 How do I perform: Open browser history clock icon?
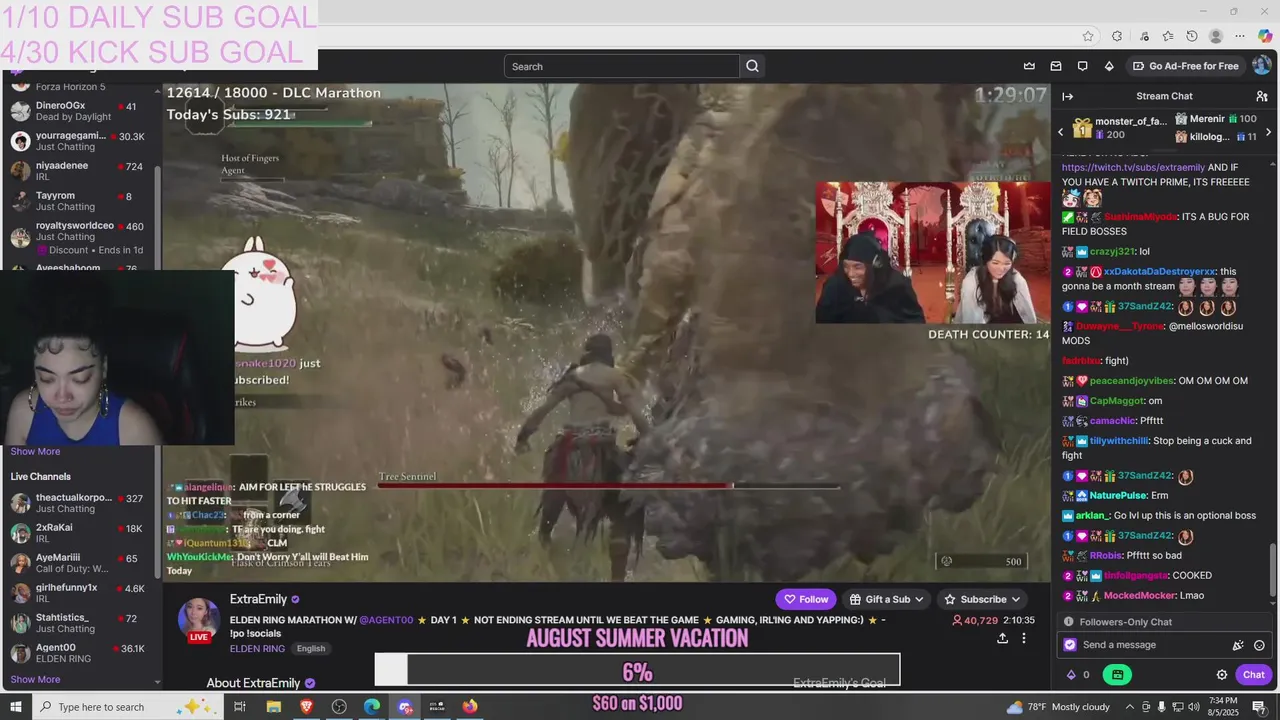[1192, 36]
